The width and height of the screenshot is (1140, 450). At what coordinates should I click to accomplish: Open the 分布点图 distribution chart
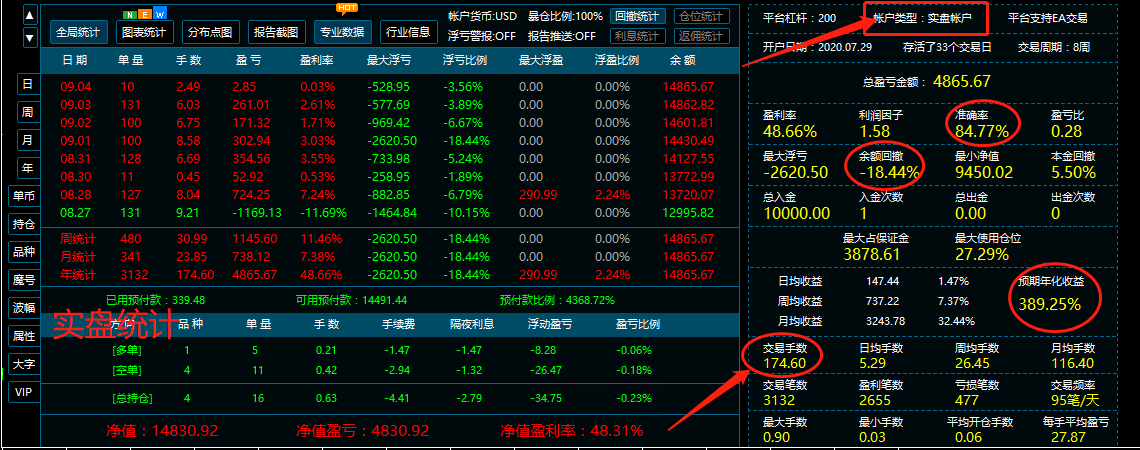[210, 32]
